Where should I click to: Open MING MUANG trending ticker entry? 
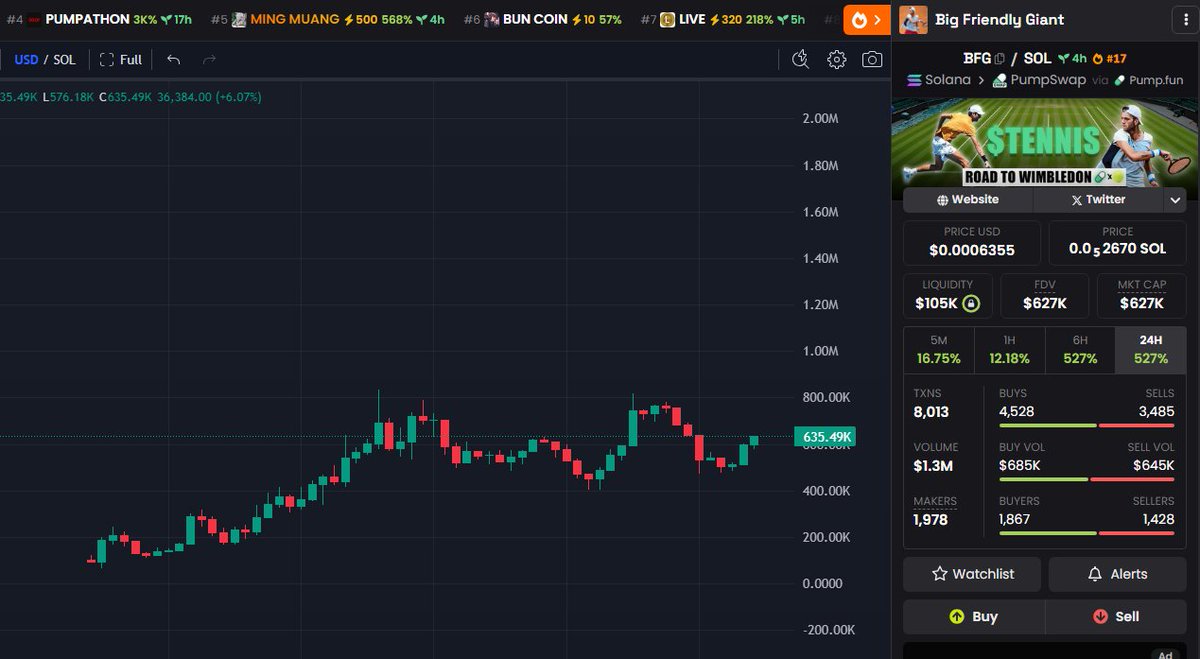pyautogui.click(x=328, y=20)
